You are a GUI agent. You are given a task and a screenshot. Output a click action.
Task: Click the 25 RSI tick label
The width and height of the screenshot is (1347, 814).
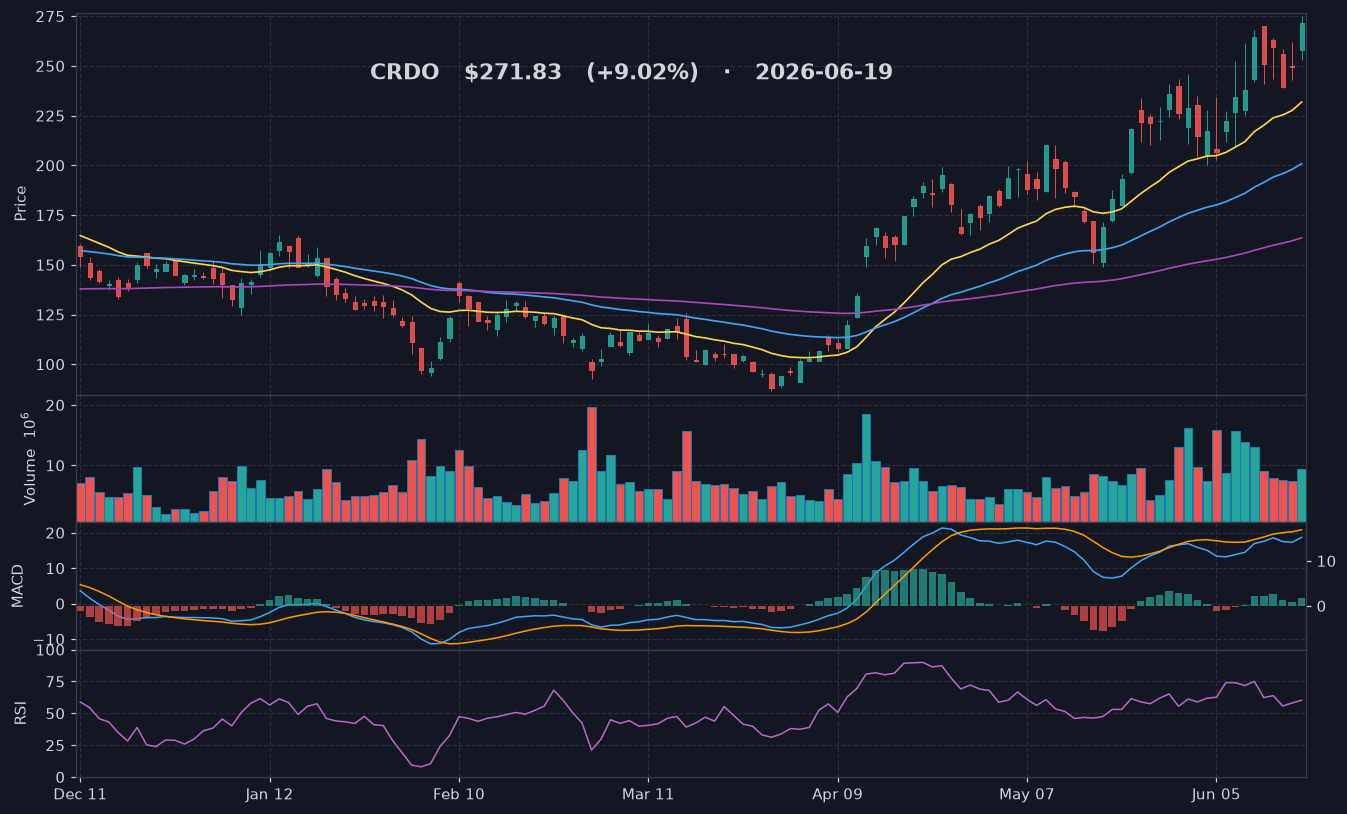coord(57,746)
